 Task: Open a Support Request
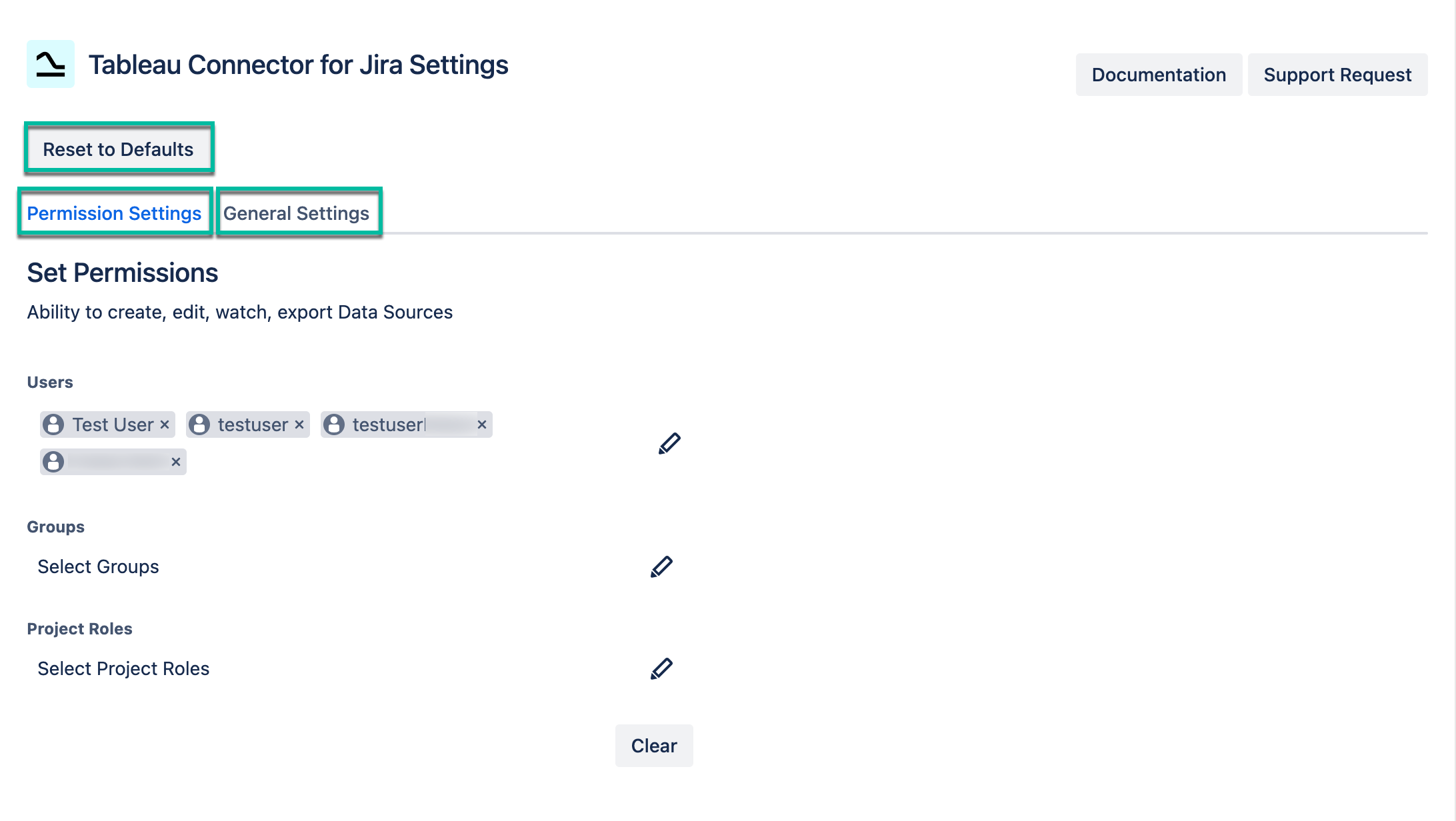(x=1337, y=74)
